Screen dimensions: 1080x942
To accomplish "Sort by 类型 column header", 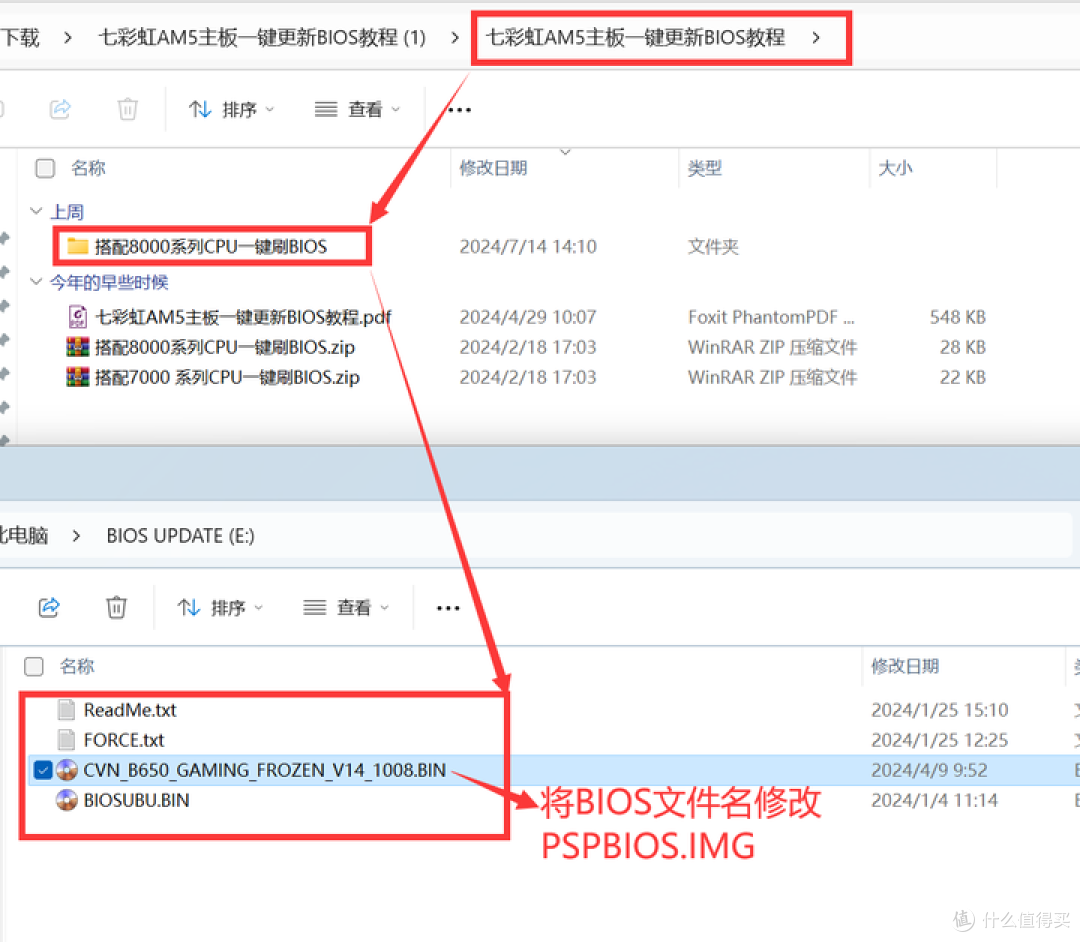I will click(705, 168).
